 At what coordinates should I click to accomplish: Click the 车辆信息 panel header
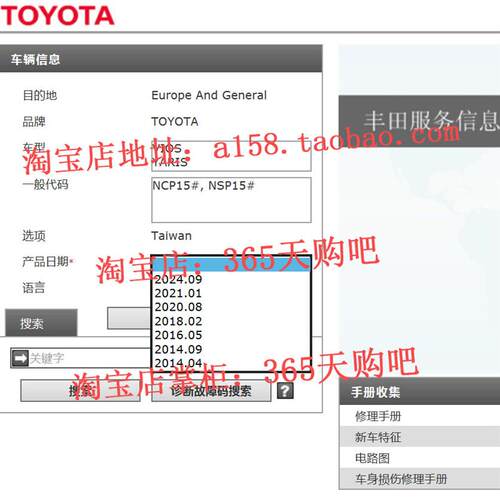point(161,59)
